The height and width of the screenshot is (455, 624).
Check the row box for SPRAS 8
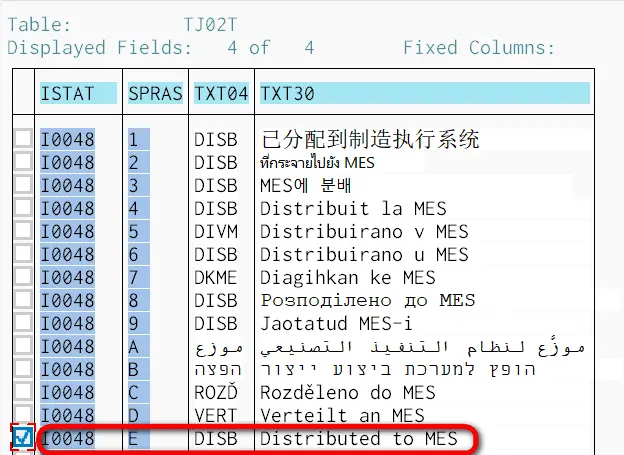coord(23,300)
